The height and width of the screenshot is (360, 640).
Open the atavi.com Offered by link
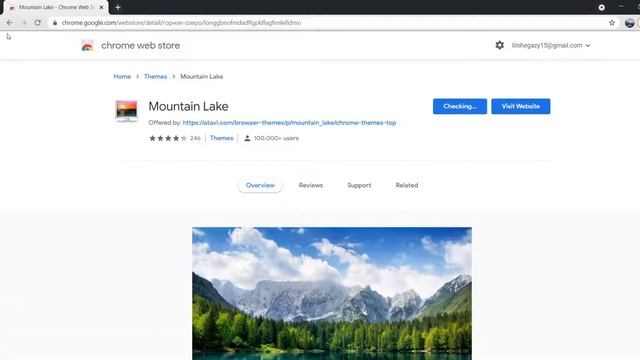[289, 122]
